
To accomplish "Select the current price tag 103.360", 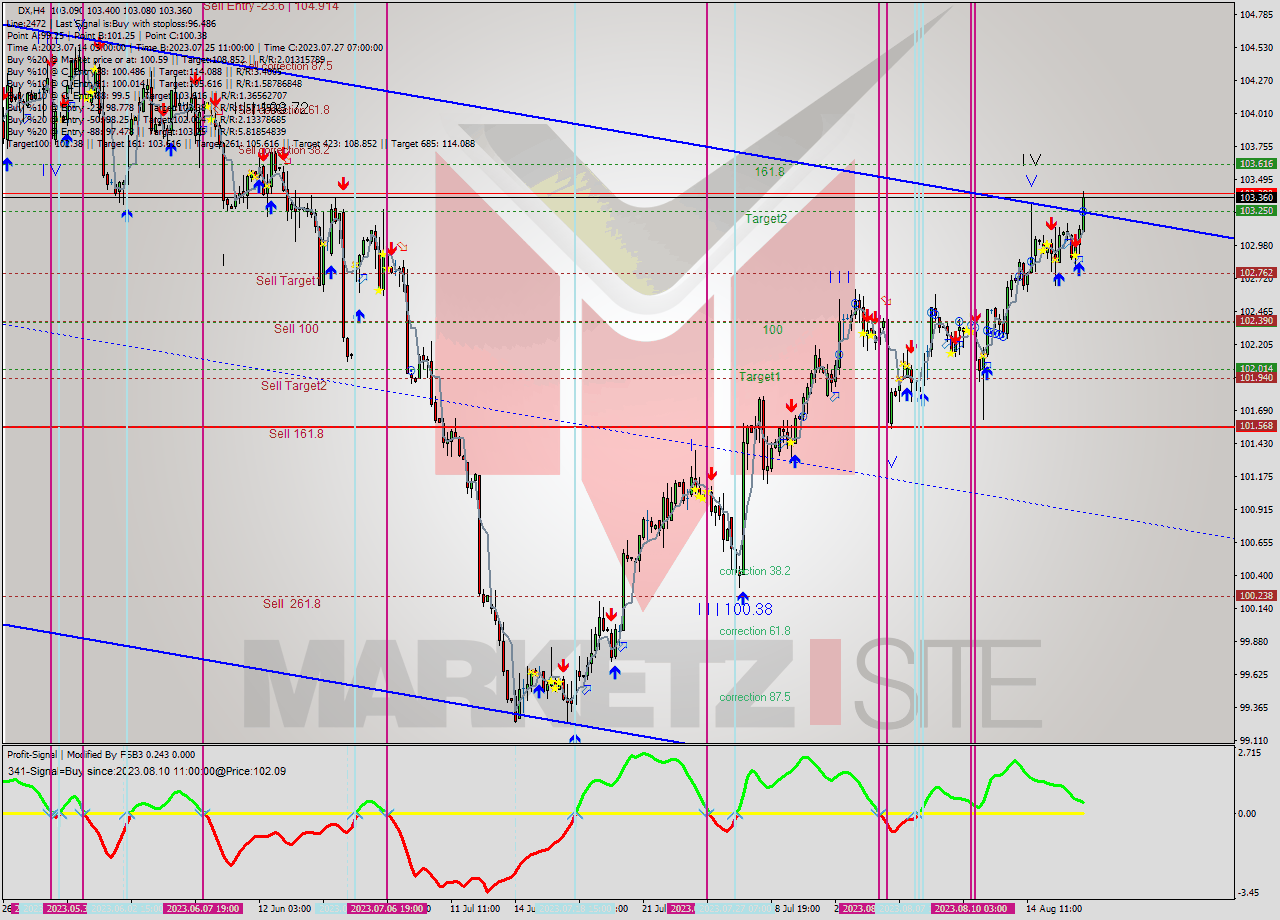I will coord(1256,198).
